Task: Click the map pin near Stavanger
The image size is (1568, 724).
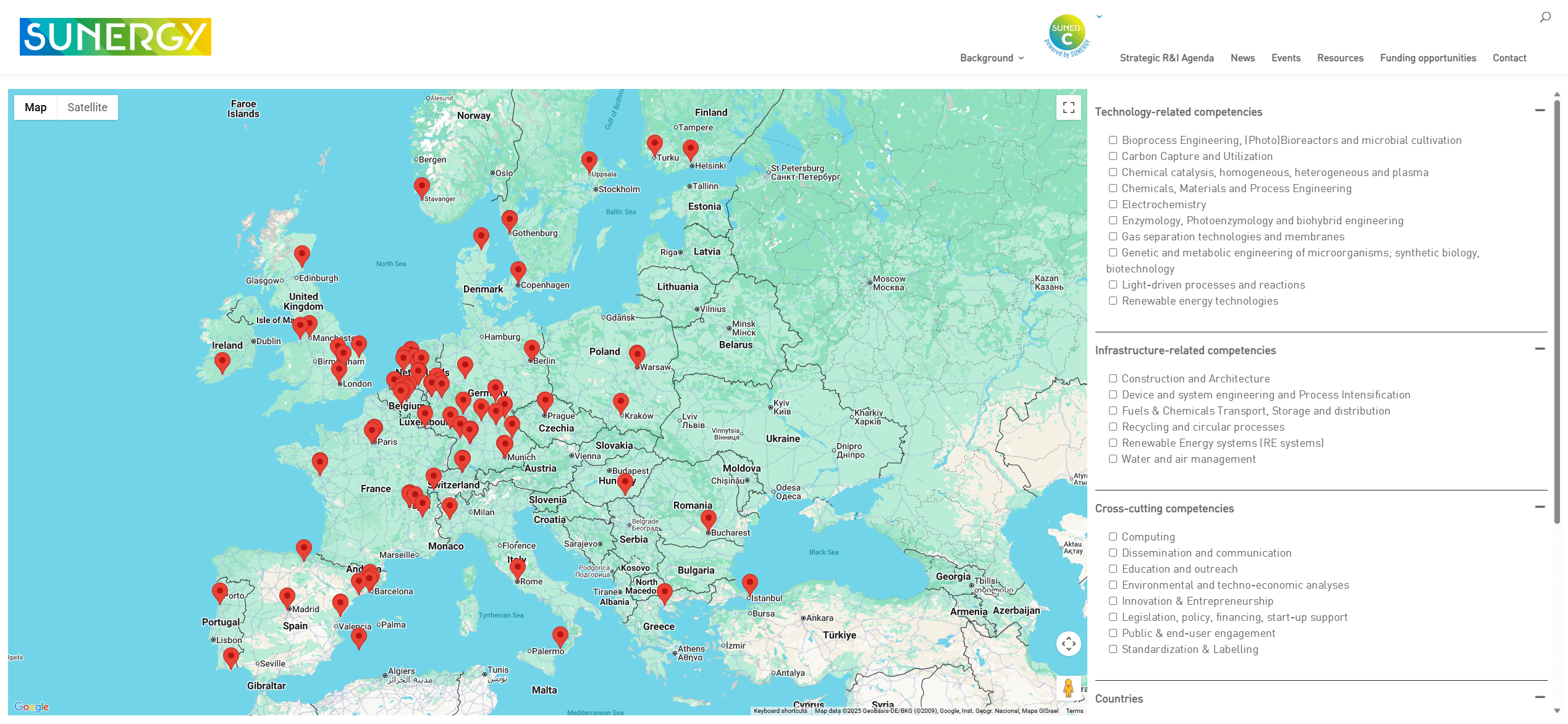Action: click(x=422, y=186)
